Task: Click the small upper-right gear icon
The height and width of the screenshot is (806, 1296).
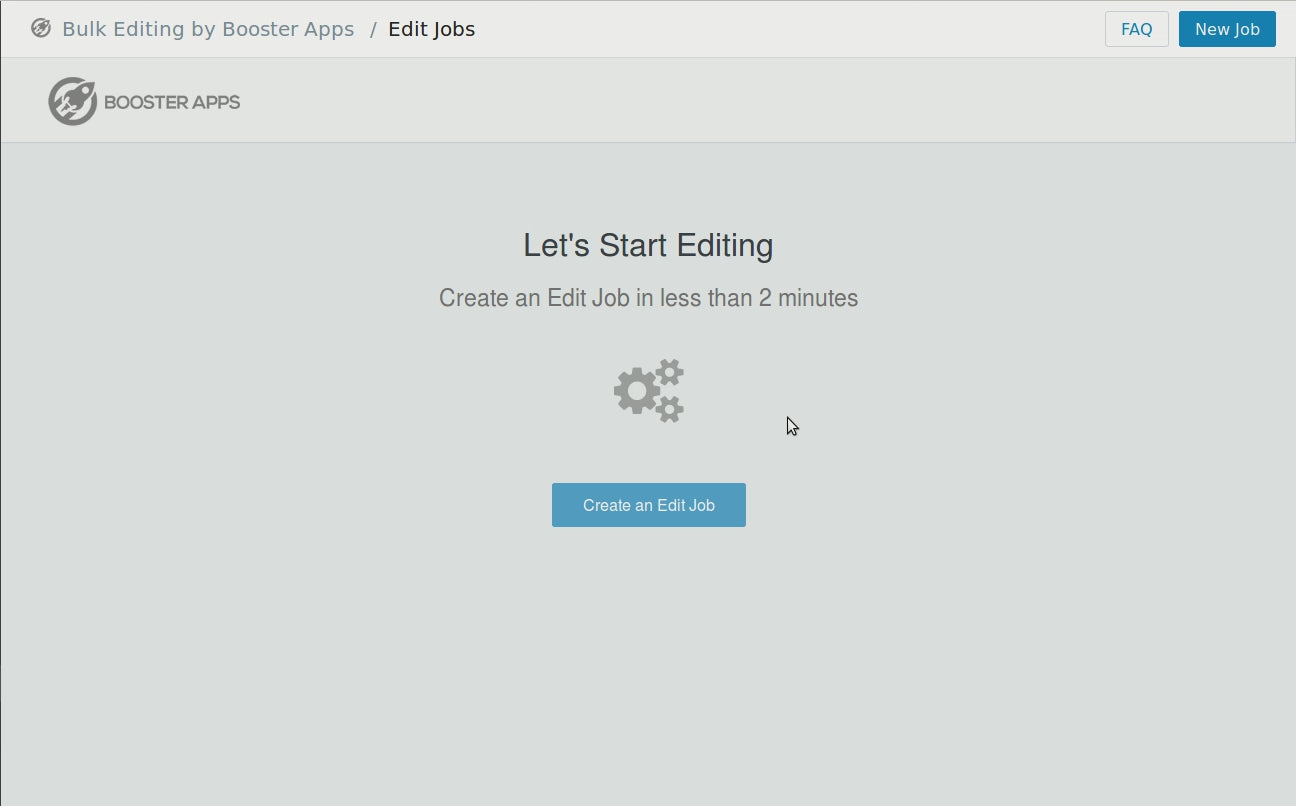Action: [x=670, y=373]
